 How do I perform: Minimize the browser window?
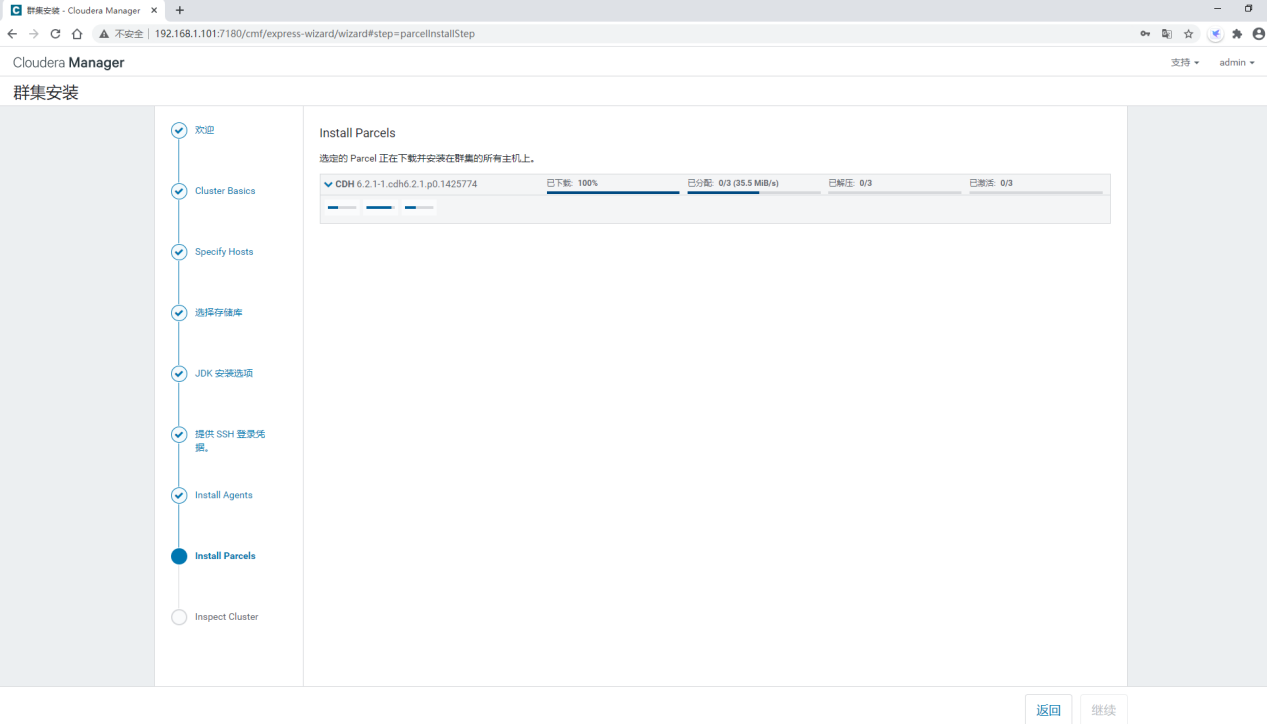pyautogui.click(x=1217, y=8)
